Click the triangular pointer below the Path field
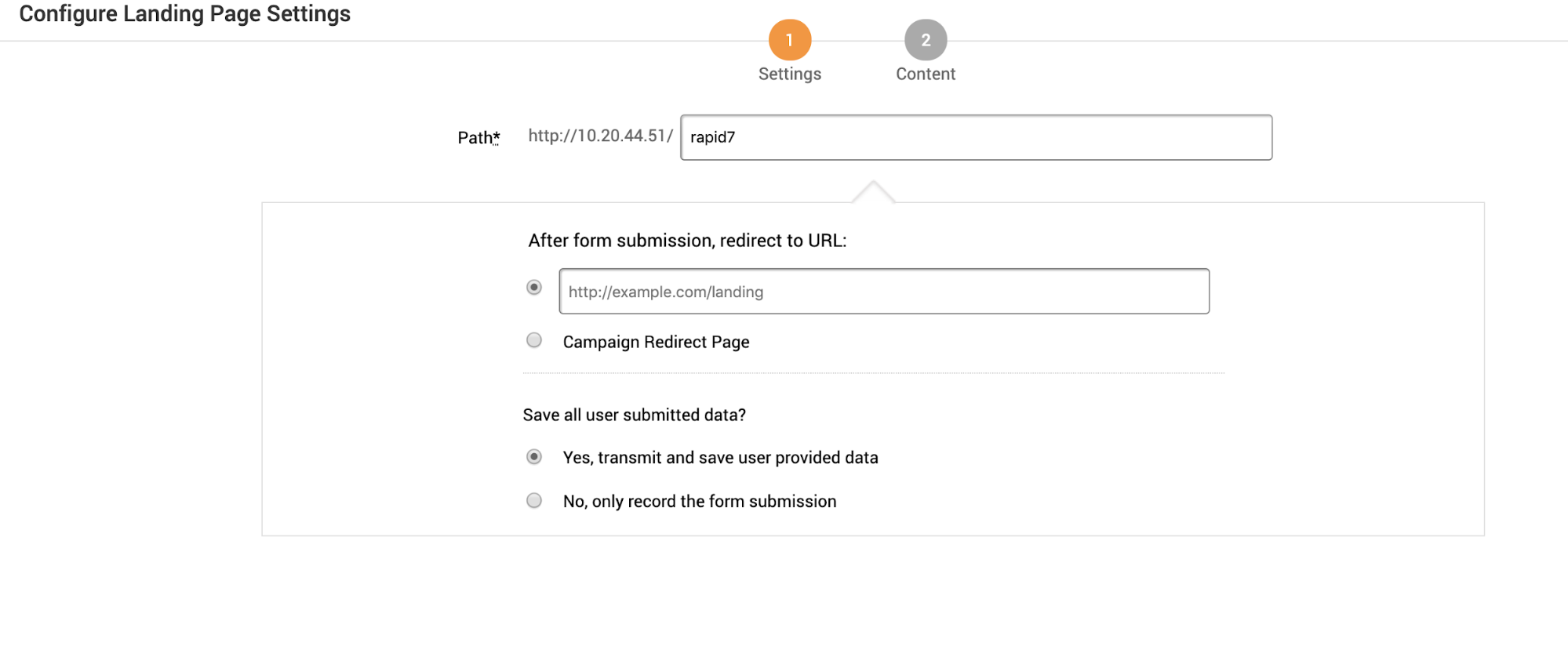The width and height of the screenshot is (1568, 657). pyautogui.click(x=873, y=192)
